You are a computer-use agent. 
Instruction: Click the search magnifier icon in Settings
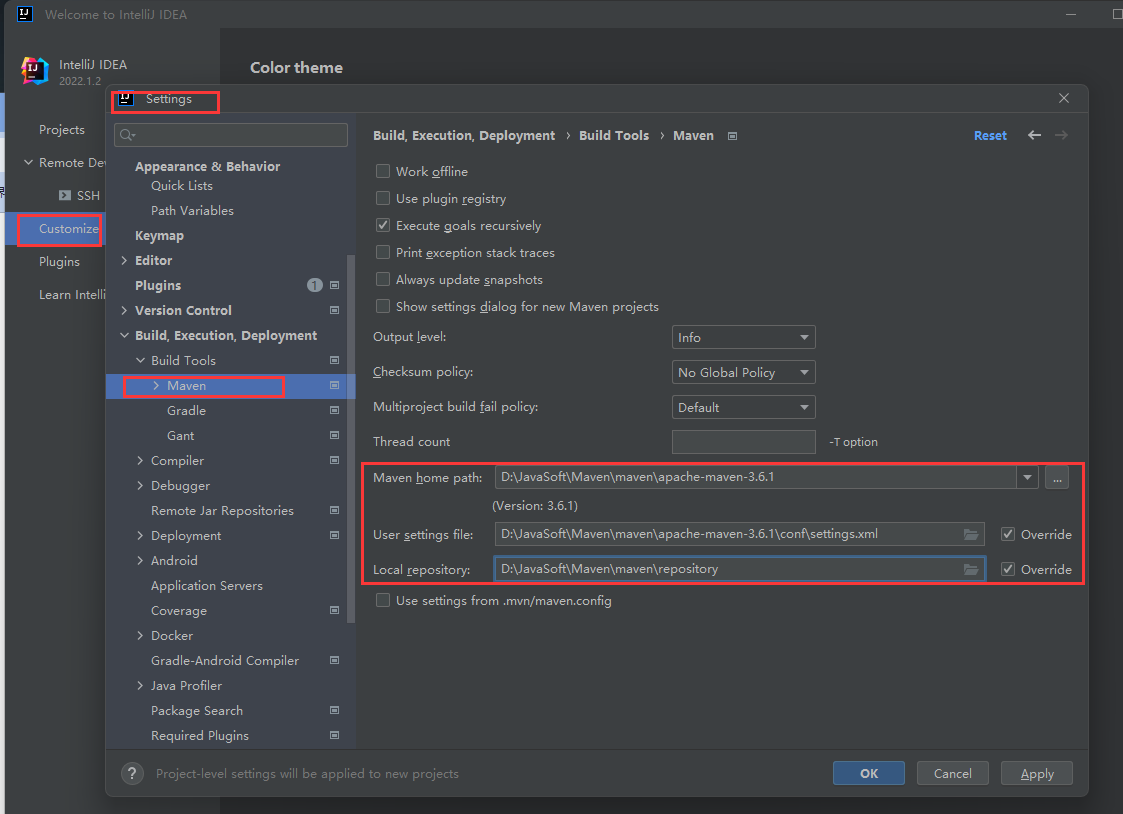(x=127, y=135)
